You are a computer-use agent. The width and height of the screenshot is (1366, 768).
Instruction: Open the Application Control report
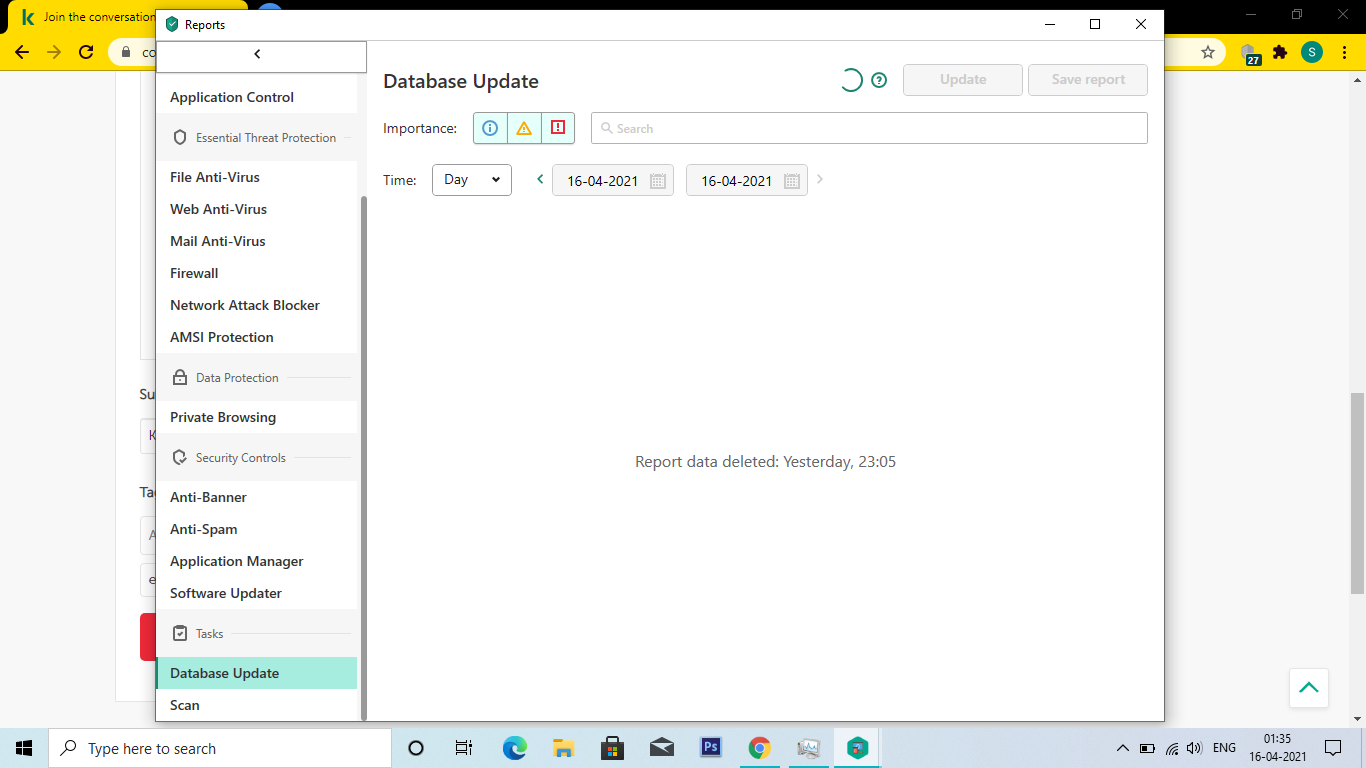coord(256,97)
